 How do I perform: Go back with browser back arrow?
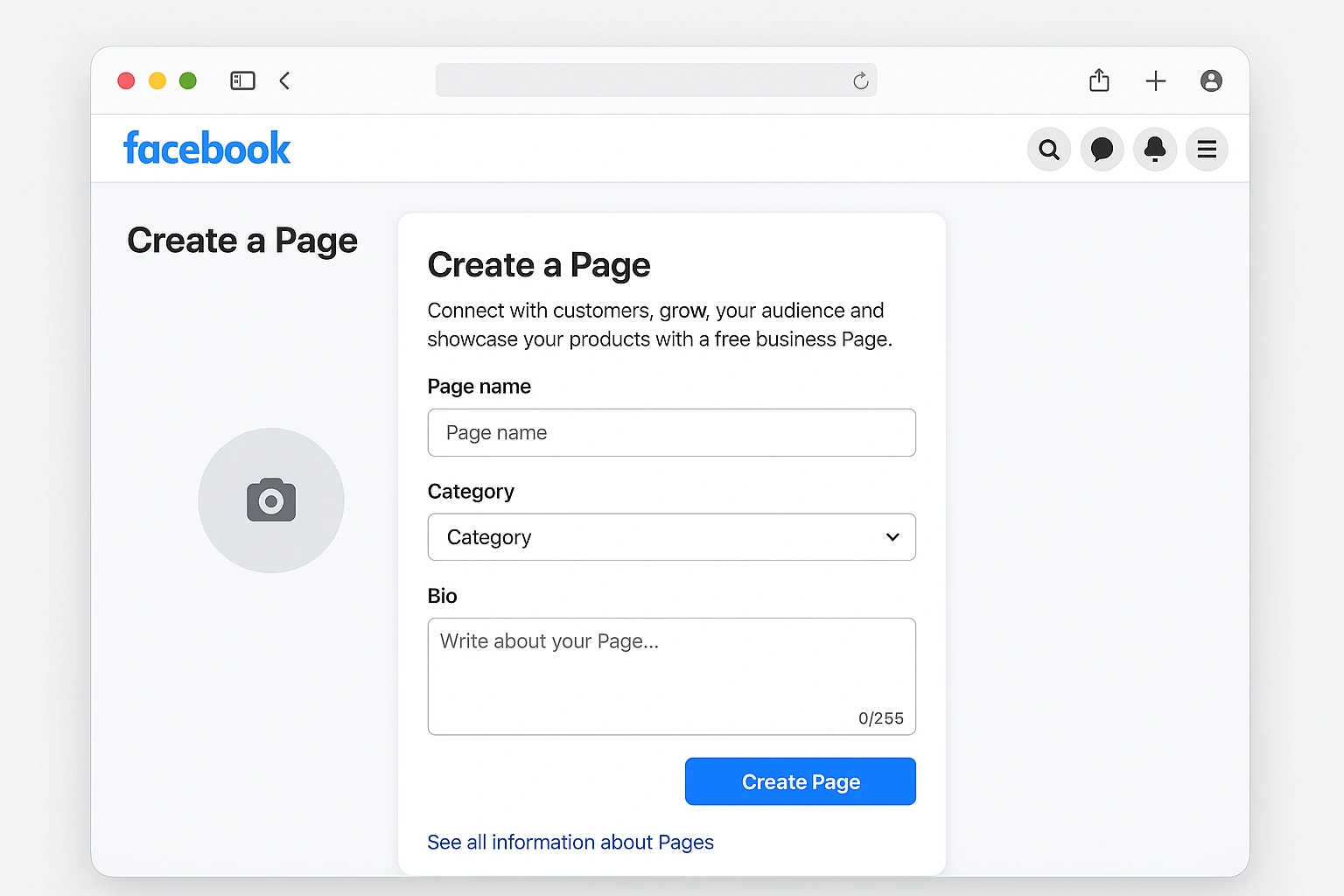click(x=284, y=80)
